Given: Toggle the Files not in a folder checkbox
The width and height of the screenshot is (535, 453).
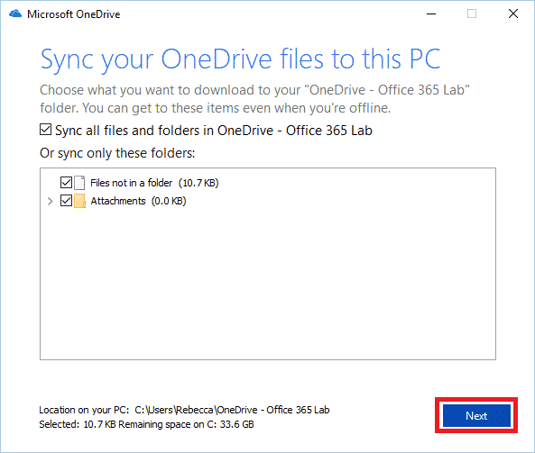Looking at the screenshot, I should point(66,182).
